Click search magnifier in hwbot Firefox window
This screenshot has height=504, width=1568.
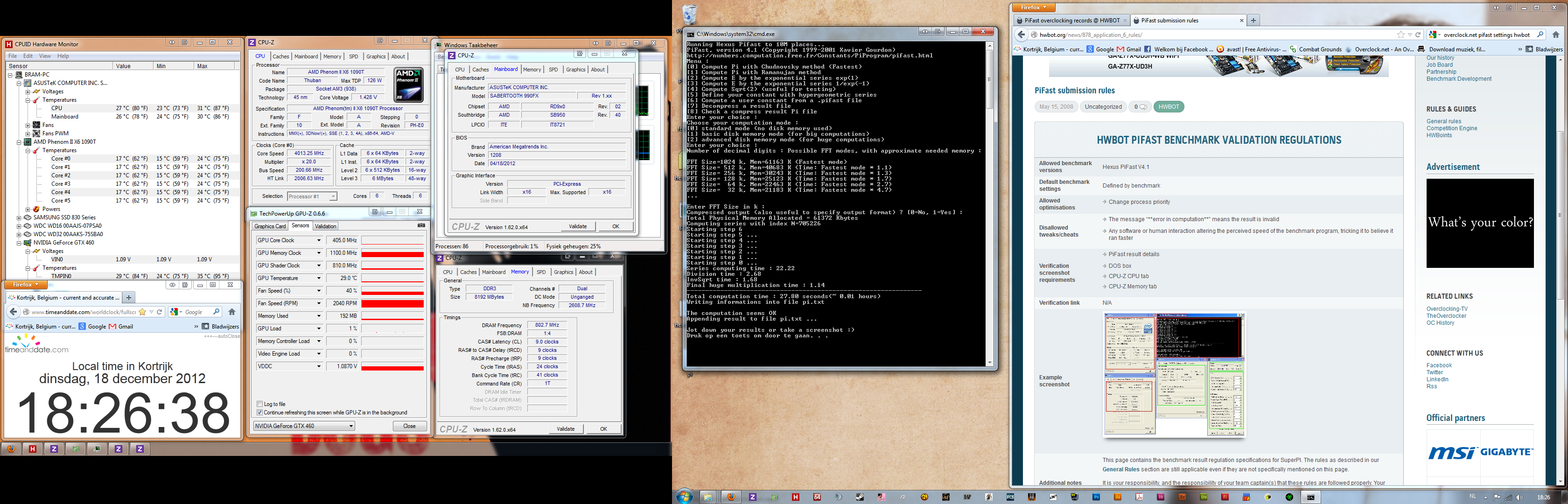[x=1540, y=35]
